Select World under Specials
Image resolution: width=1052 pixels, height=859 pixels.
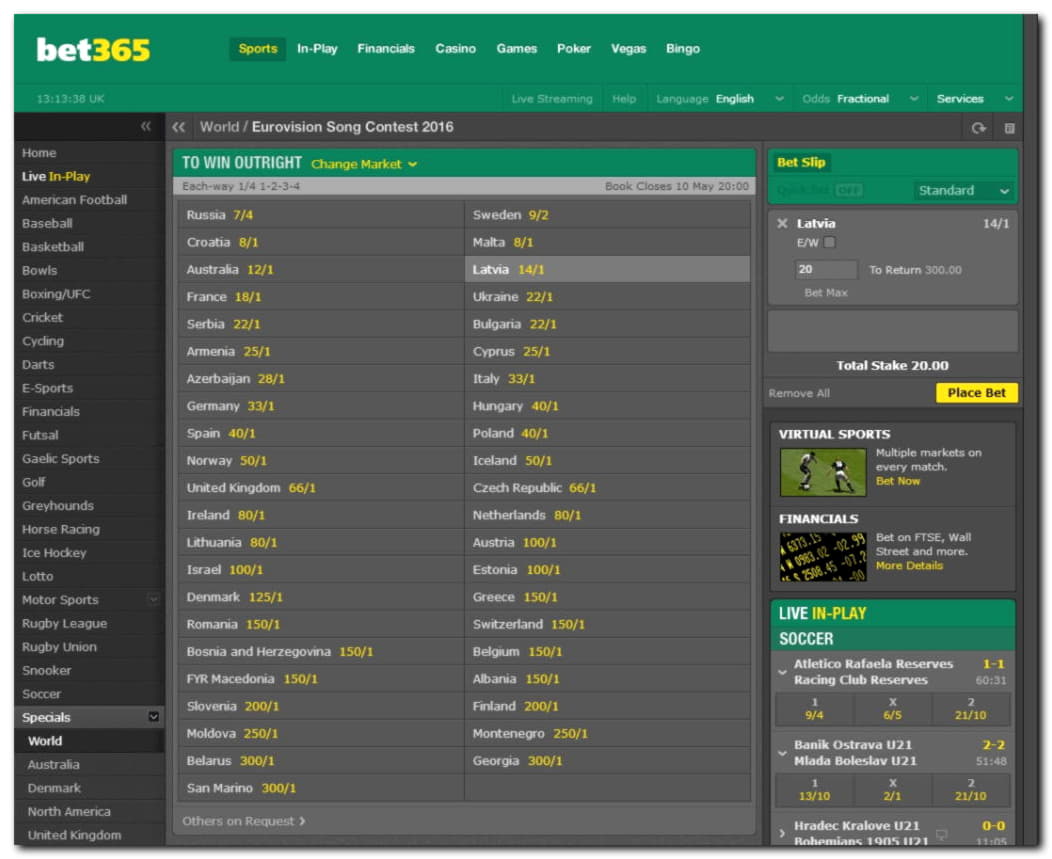(x=45, y=741)
